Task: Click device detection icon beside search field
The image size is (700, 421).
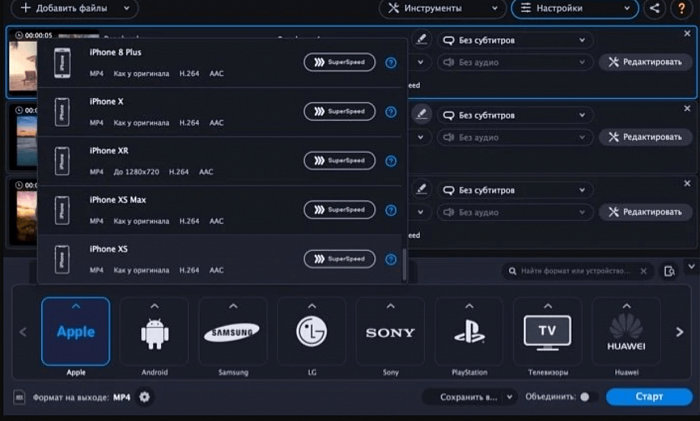Action: 669,271
